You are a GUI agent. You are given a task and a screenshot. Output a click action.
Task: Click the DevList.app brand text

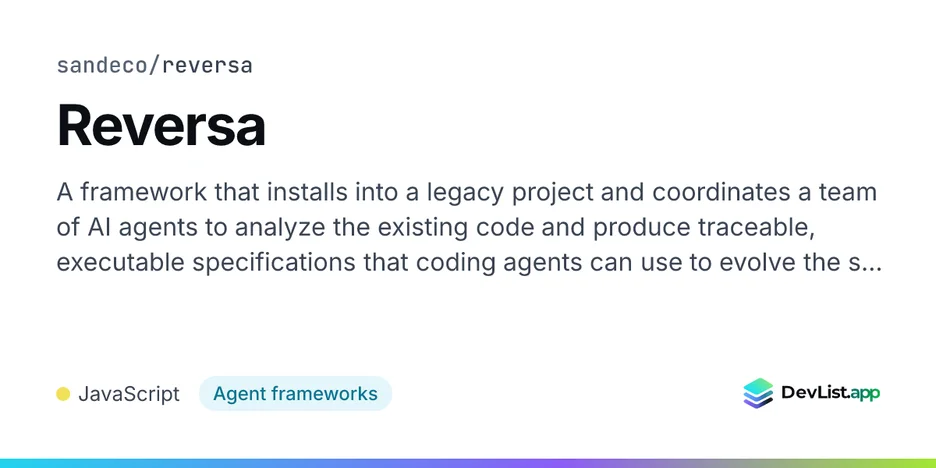(830, 393)
